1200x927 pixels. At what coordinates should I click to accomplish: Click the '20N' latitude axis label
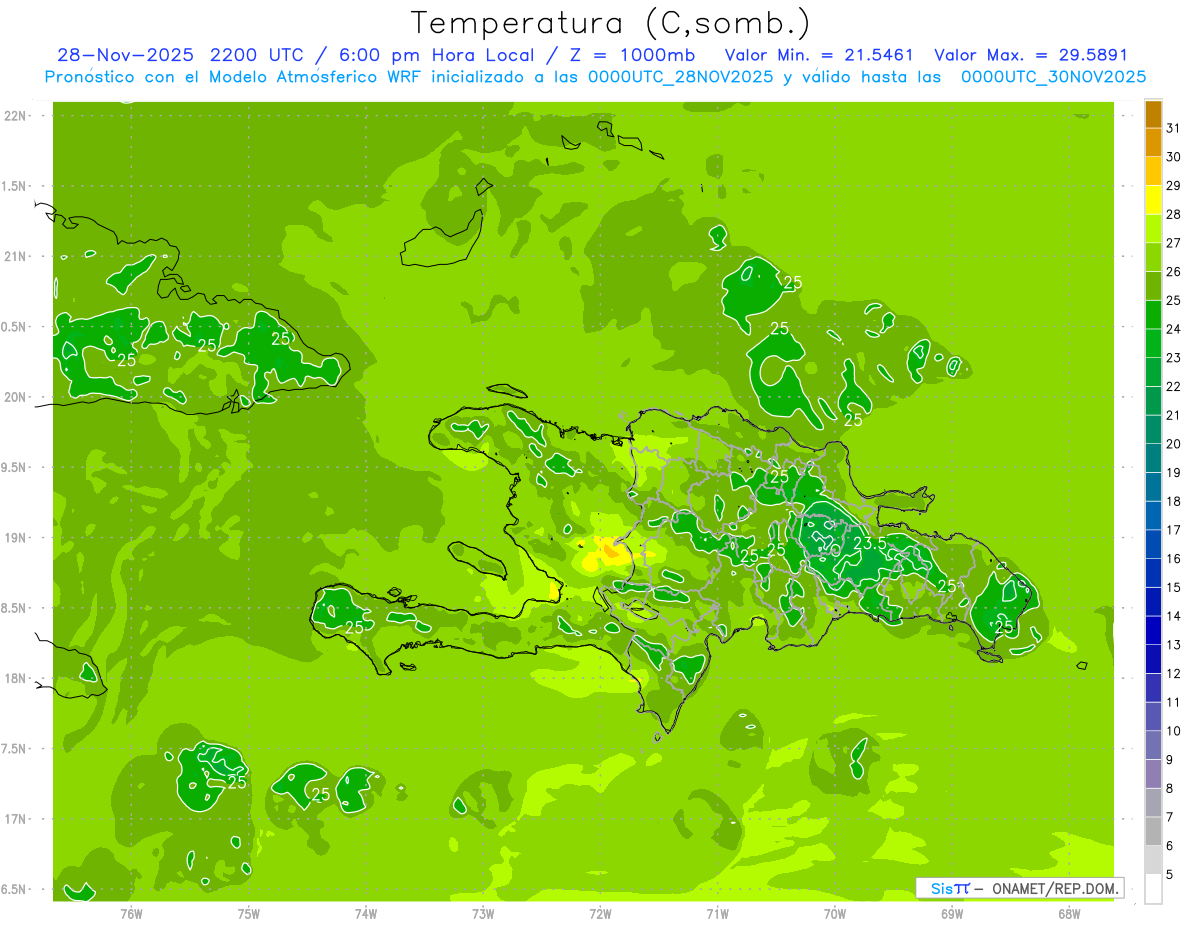click(16, 397)
